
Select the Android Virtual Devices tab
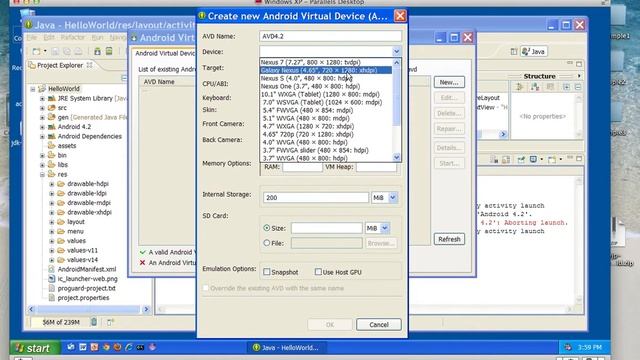click(164, 53)
